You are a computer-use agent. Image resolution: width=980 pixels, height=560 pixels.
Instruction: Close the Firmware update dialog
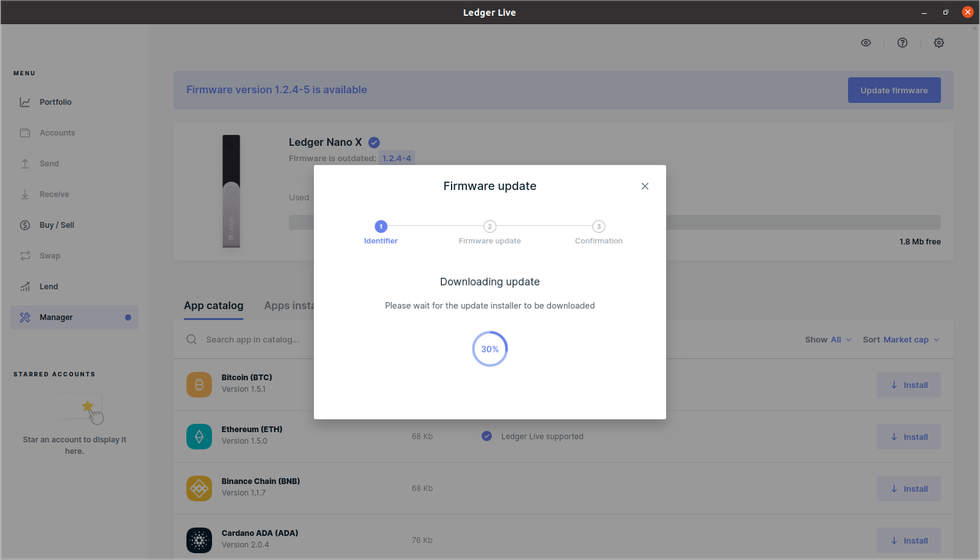(x=645, y=186)
